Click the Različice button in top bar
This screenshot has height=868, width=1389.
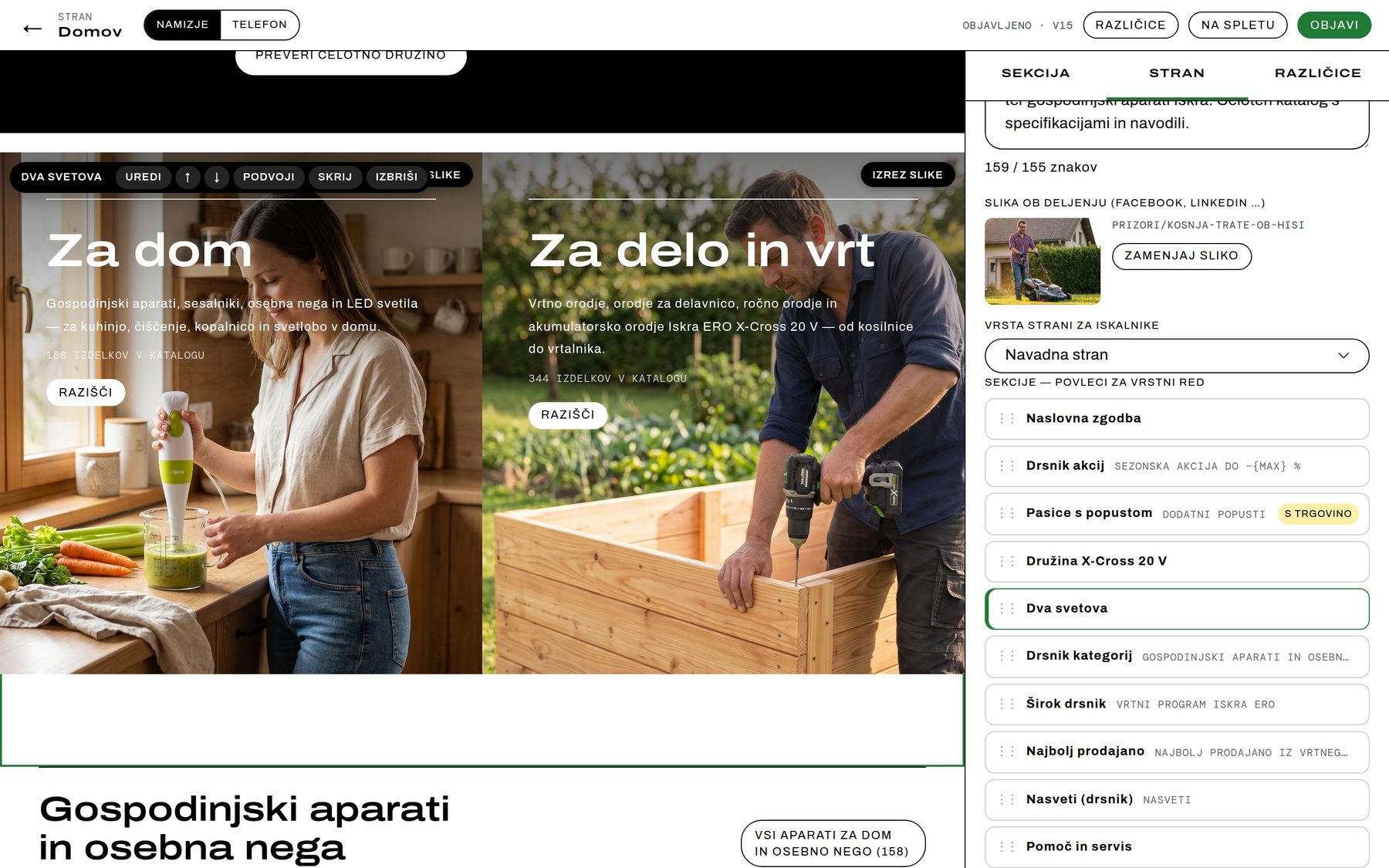[x=1130, y=25]
